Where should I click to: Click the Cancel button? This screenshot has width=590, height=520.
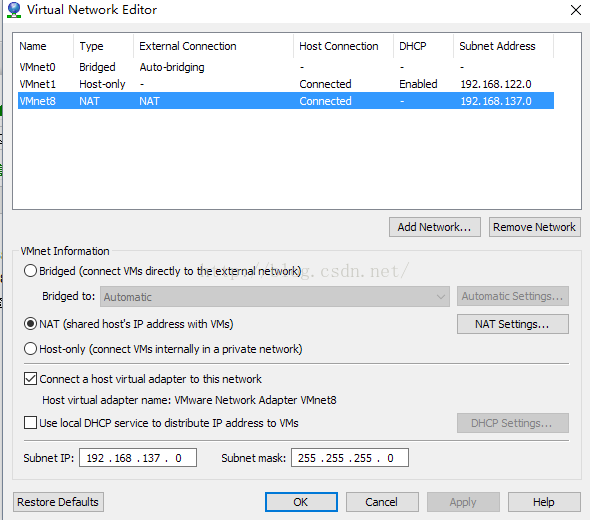point(382,502)
